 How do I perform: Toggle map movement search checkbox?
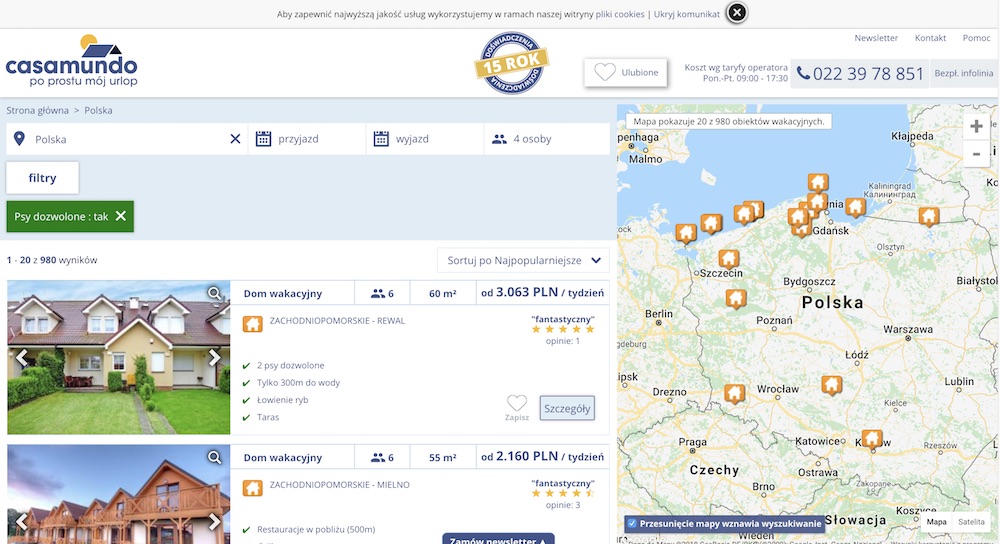point(631,522)
